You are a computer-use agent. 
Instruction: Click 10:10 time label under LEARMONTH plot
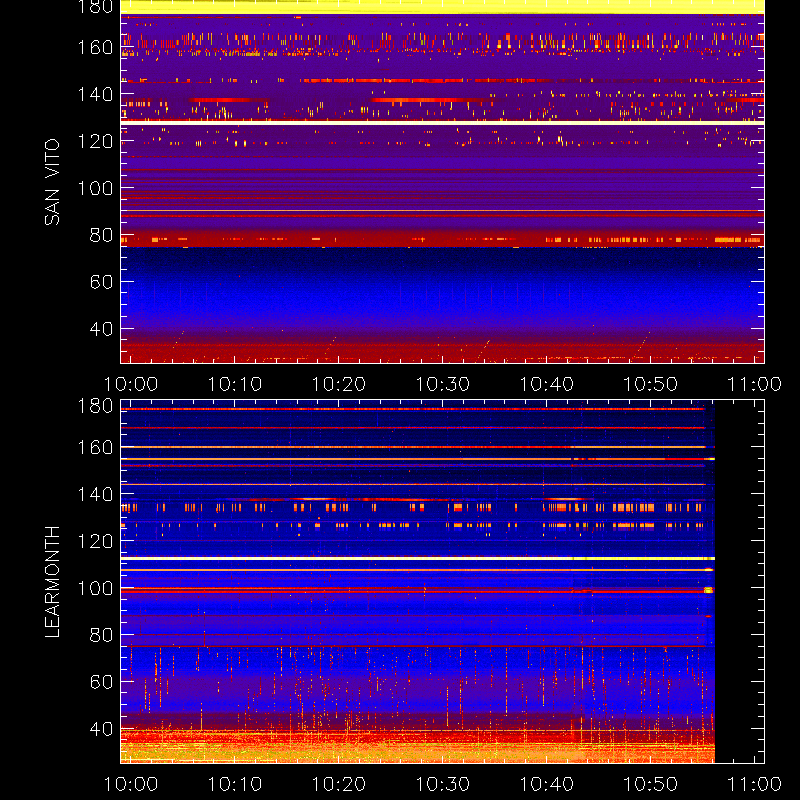[235, 784]
